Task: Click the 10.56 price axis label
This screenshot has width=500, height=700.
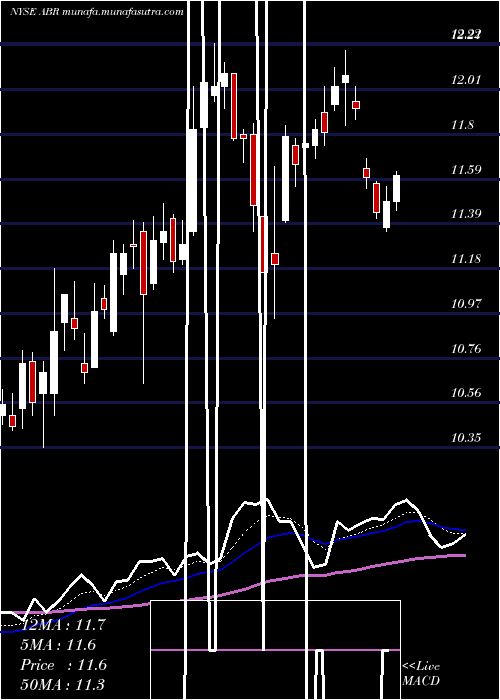Action: [466, 393]
